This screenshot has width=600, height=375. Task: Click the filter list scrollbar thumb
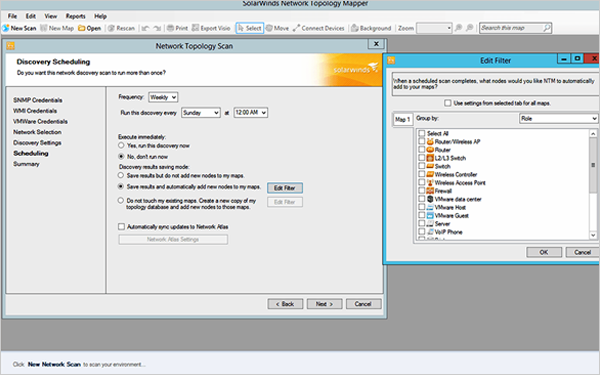(x=593, y=165)
